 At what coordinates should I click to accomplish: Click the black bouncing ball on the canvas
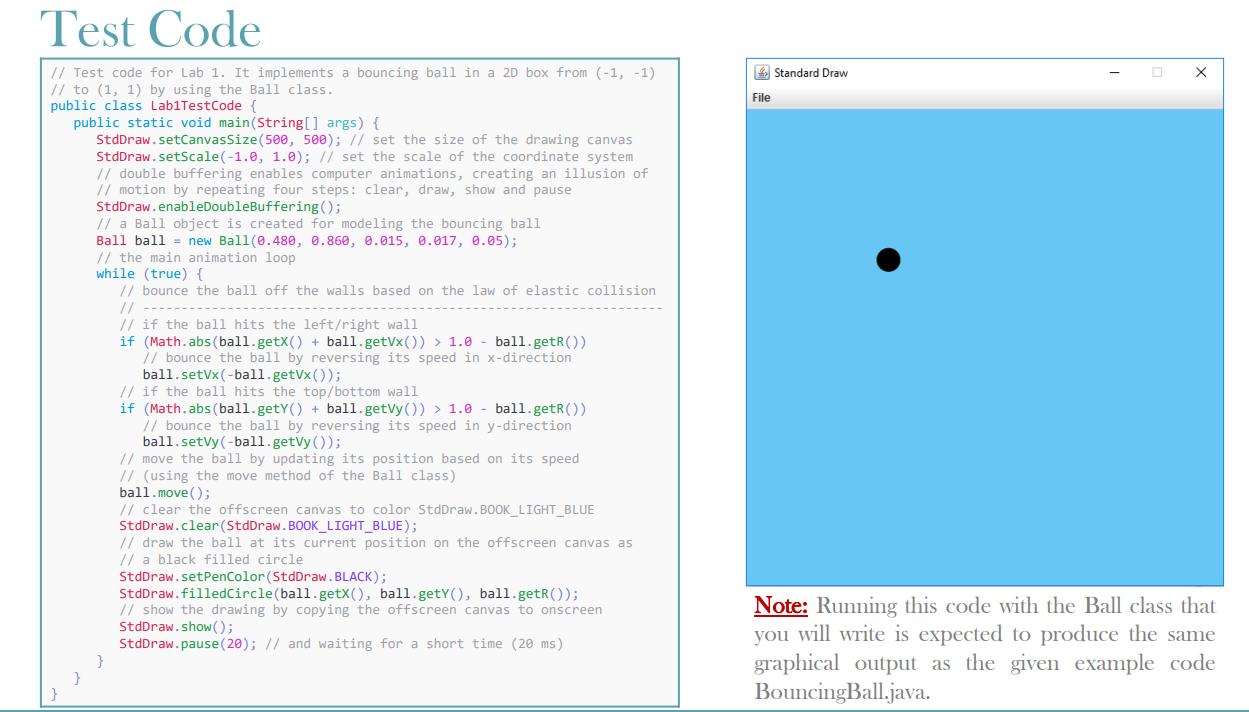(x=888, y=259)
